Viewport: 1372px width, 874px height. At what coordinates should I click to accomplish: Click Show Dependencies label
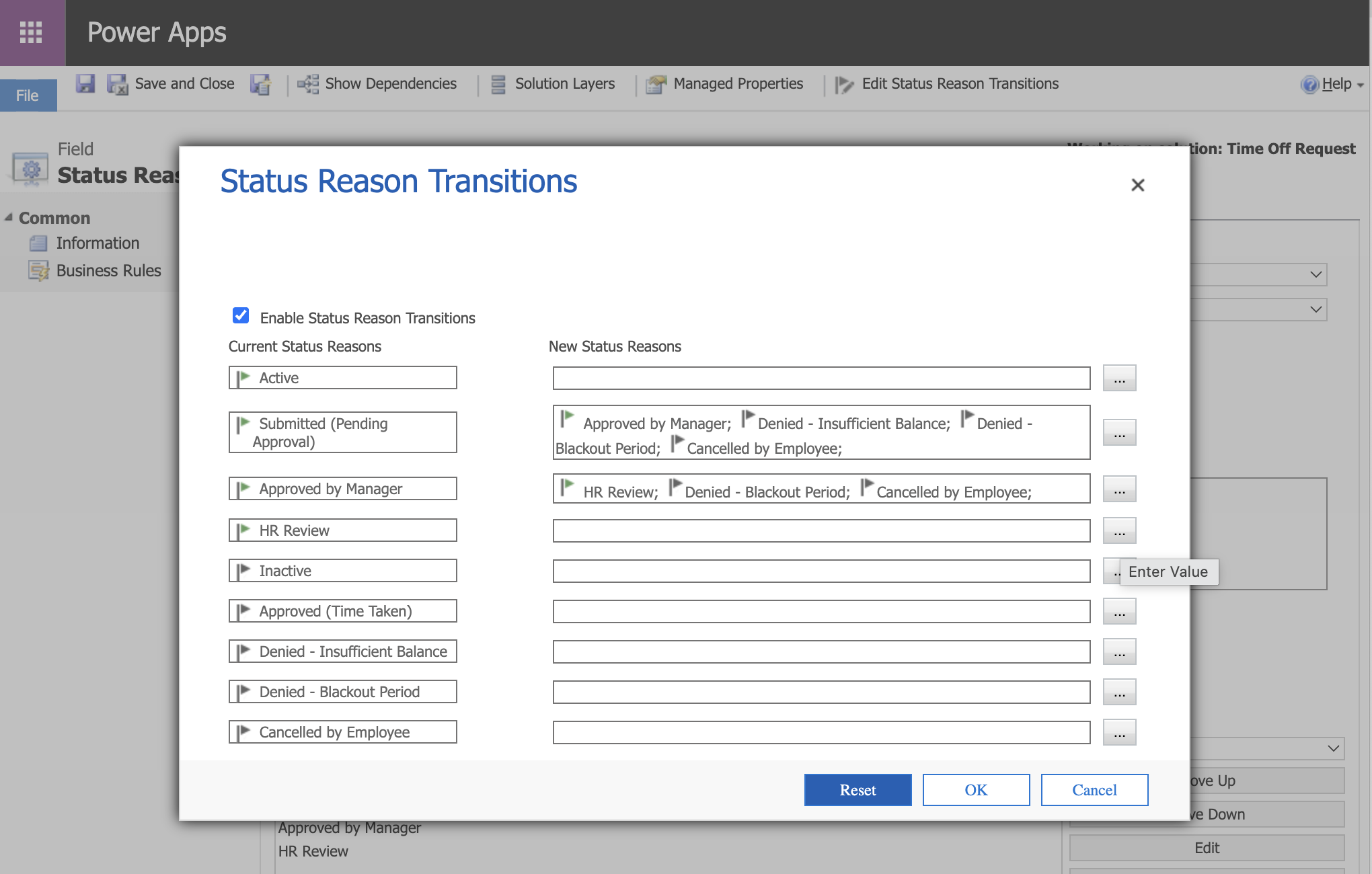click(391, 84)
